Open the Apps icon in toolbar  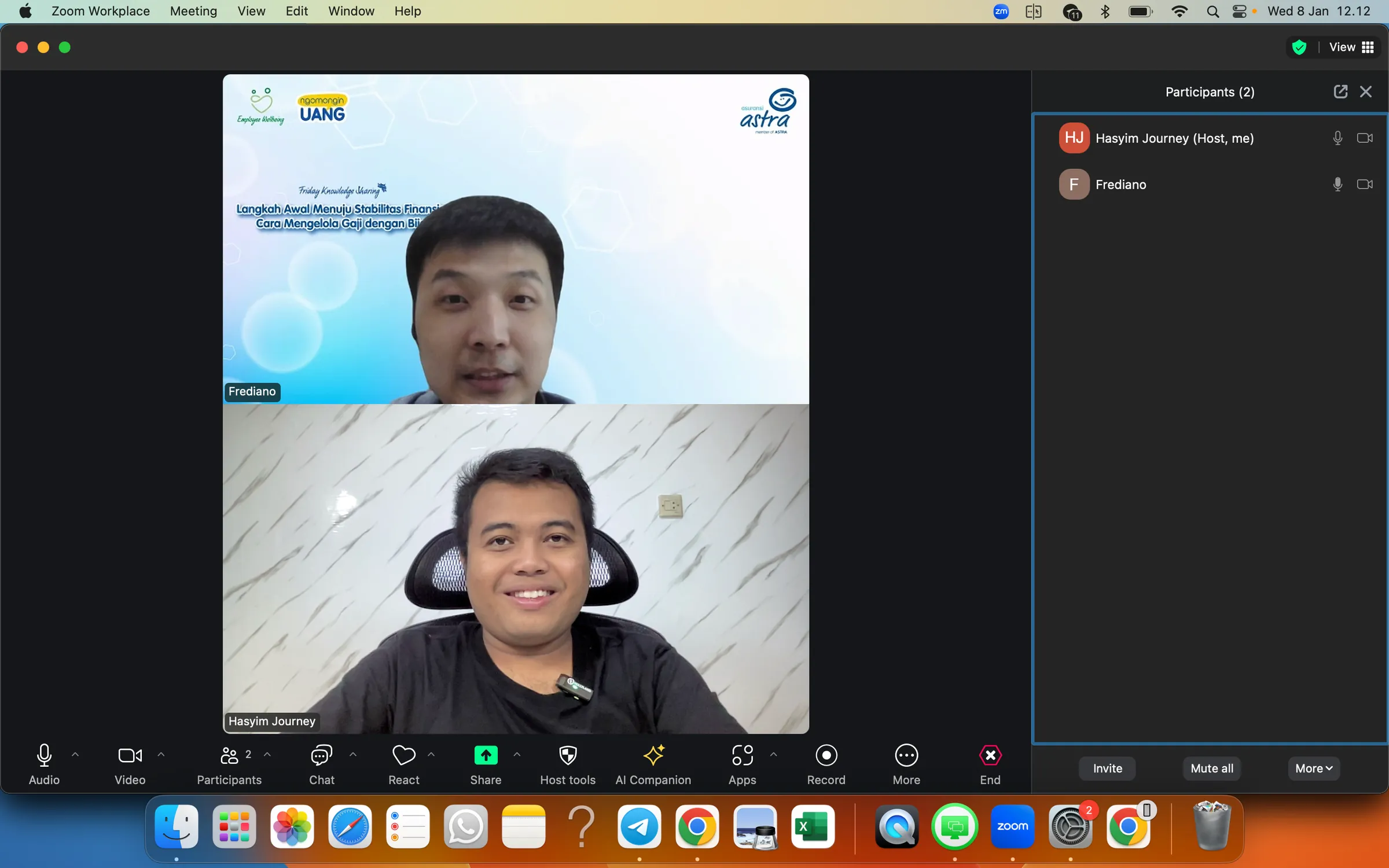click(x=742, y=755)
